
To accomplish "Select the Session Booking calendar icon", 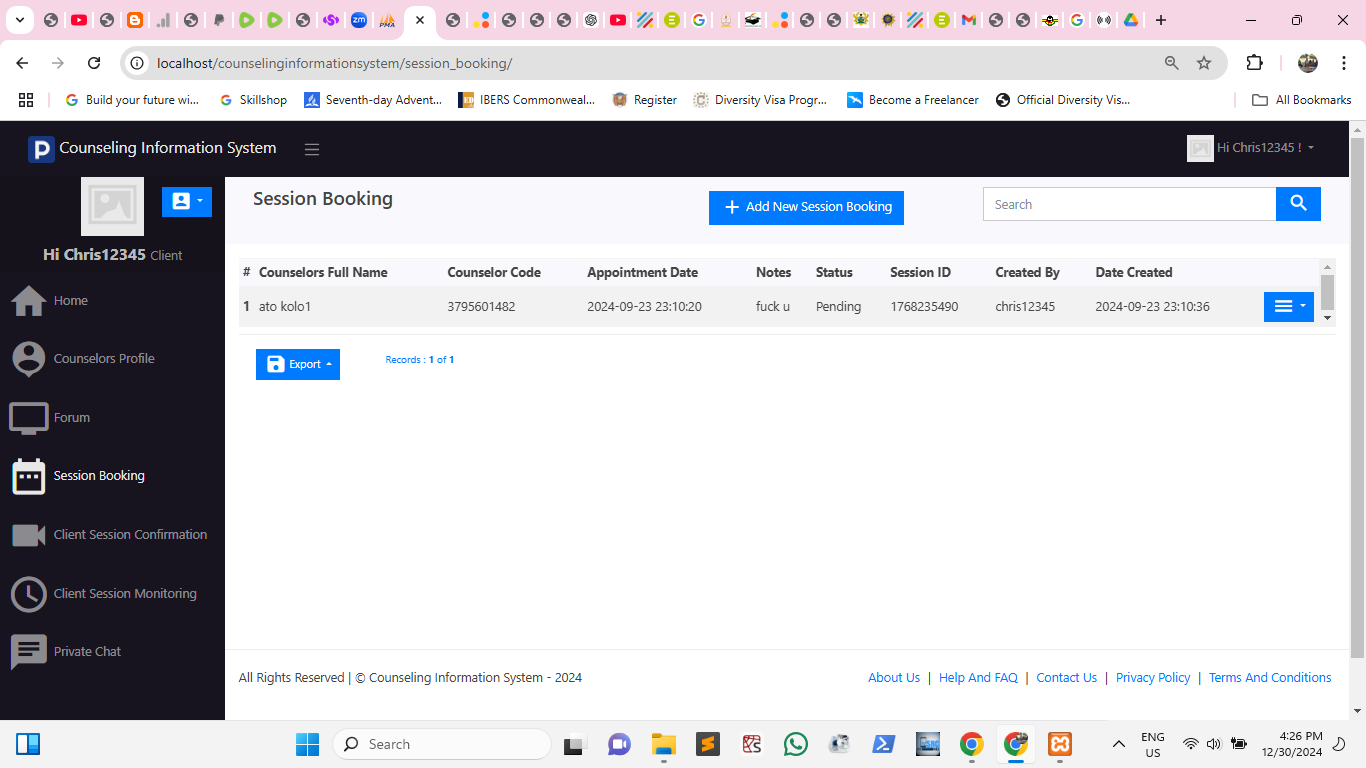I will coord(29,476).
